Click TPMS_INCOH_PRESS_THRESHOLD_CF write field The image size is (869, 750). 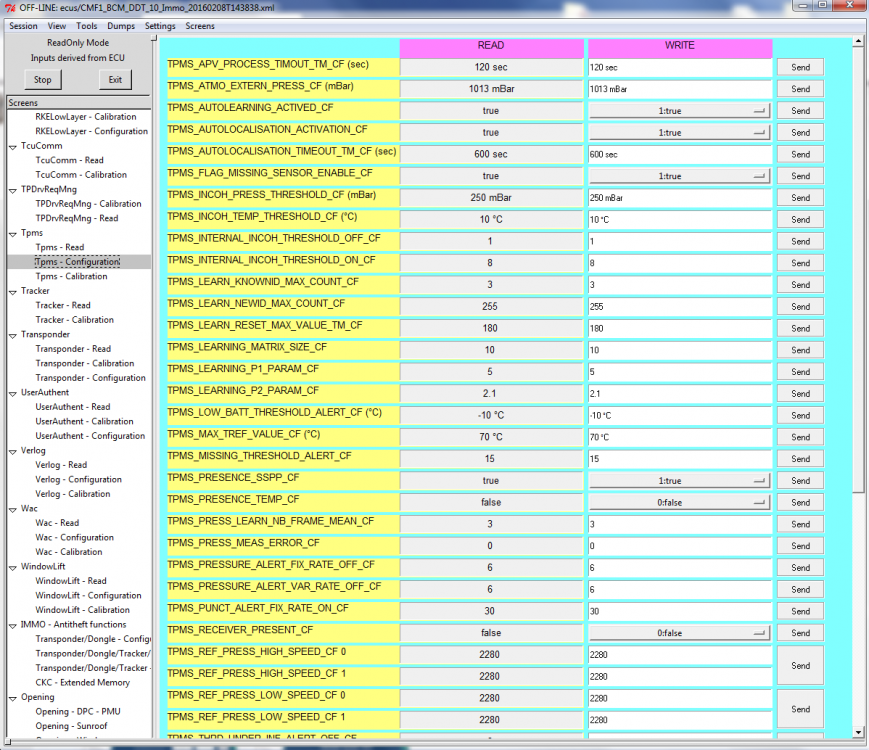(680, 198)
